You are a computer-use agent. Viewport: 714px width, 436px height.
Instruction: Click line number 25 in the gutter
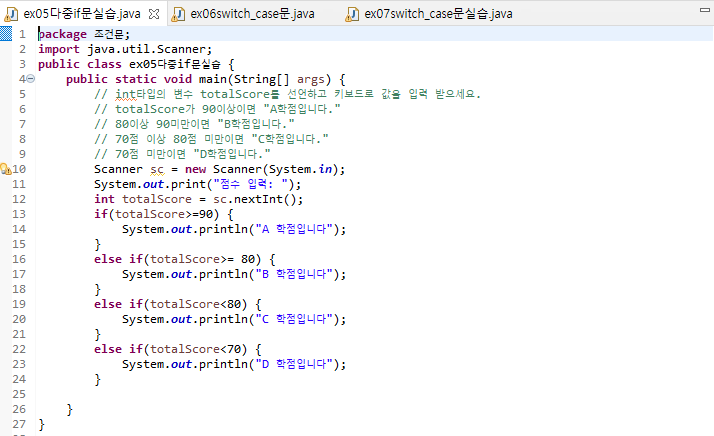tap(19, 394)
